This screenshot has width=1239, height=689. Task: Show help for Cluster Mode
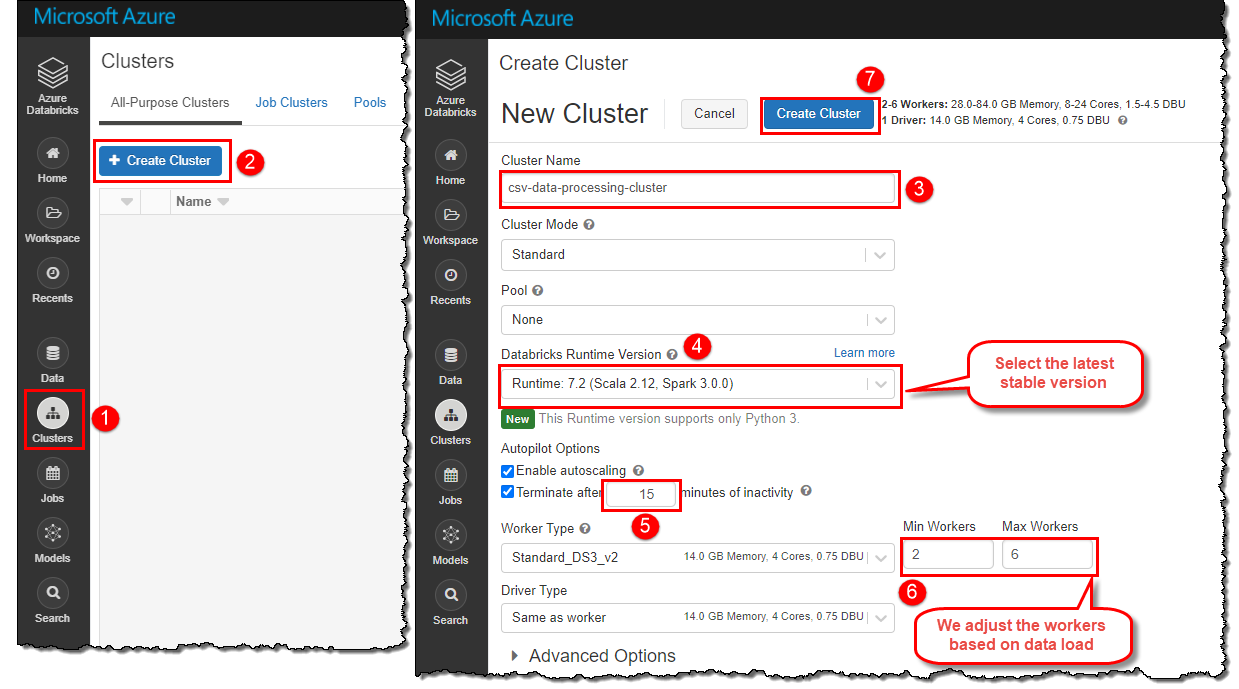(589, 225)
